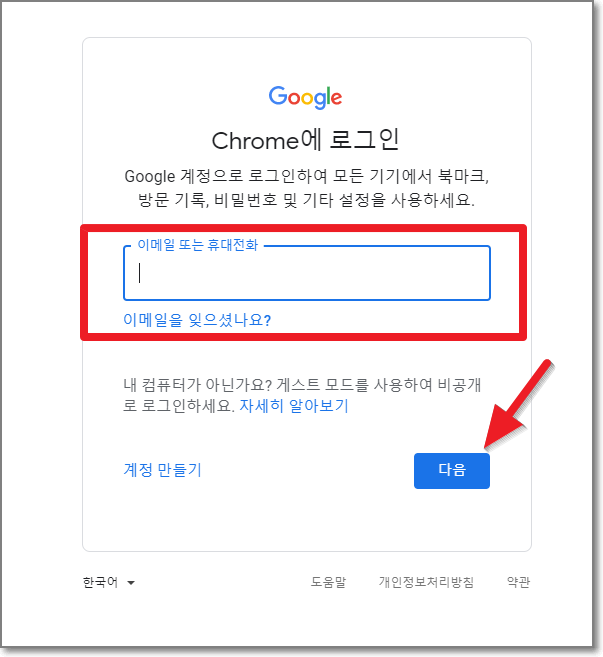Open the 이메일을 잊으셨나요? link
Image resolution: width=603 pixels, height=657 pixels.
pos(197,320)
